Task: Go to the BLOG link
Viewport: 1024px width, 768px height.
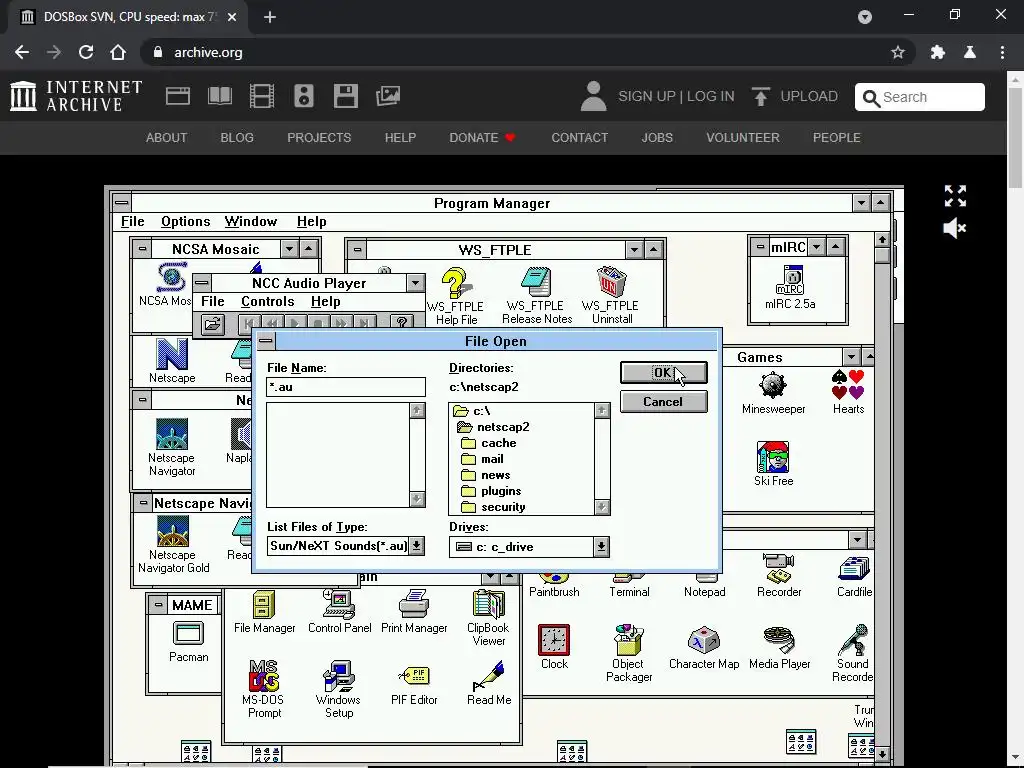Action: coord(237,138)
